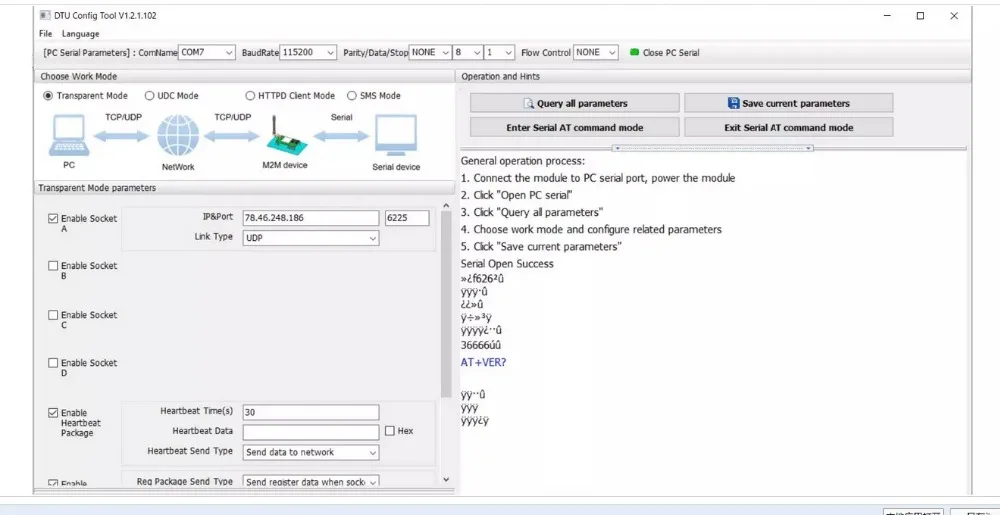The image size is (1000, 515).
Task: Open the data bits 8 dropdown
Action: coord(467,52)
